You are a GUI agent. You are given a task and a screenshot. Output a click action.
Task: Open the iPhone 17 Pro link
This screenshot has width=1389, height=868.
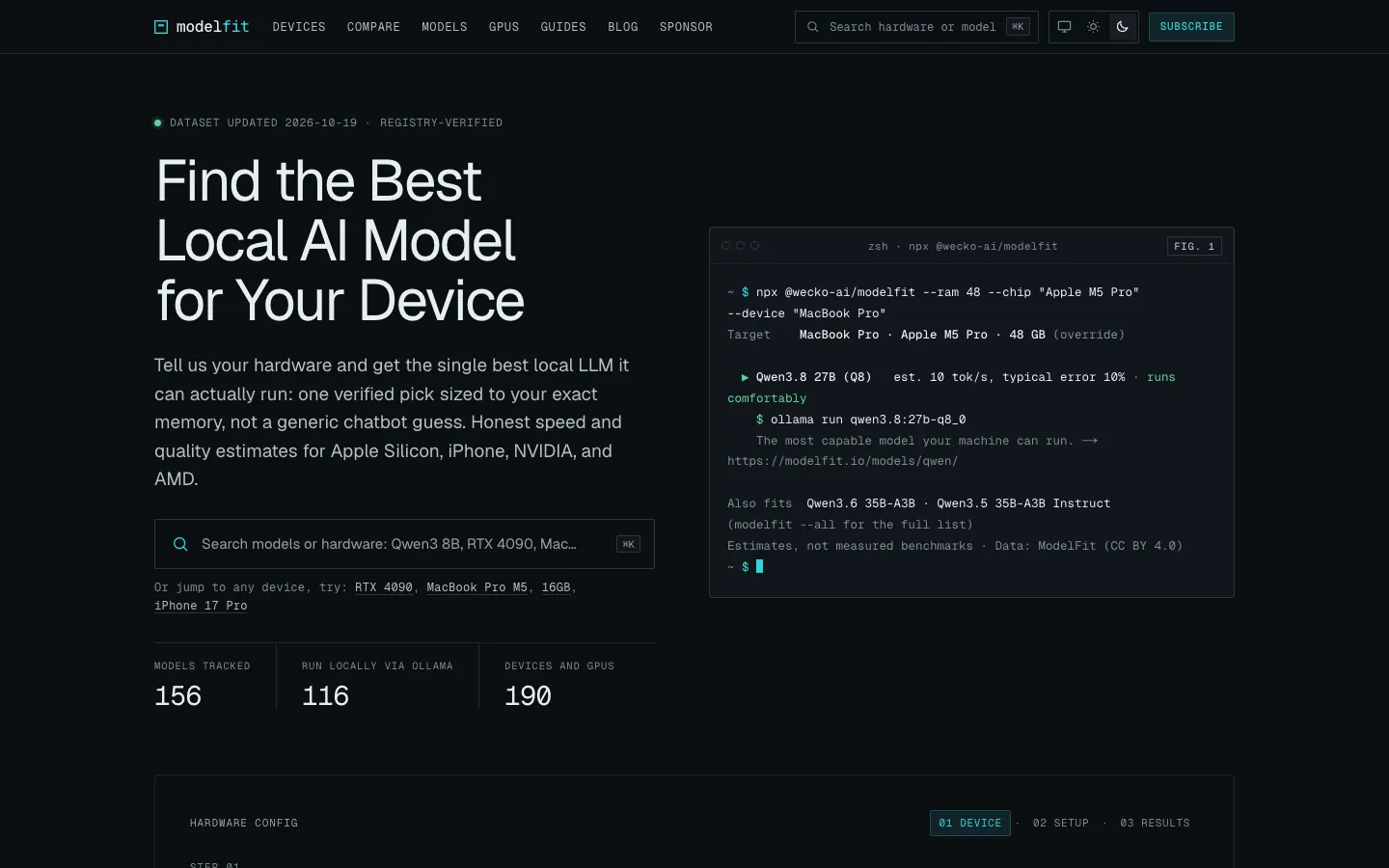[x=201, y=606]
